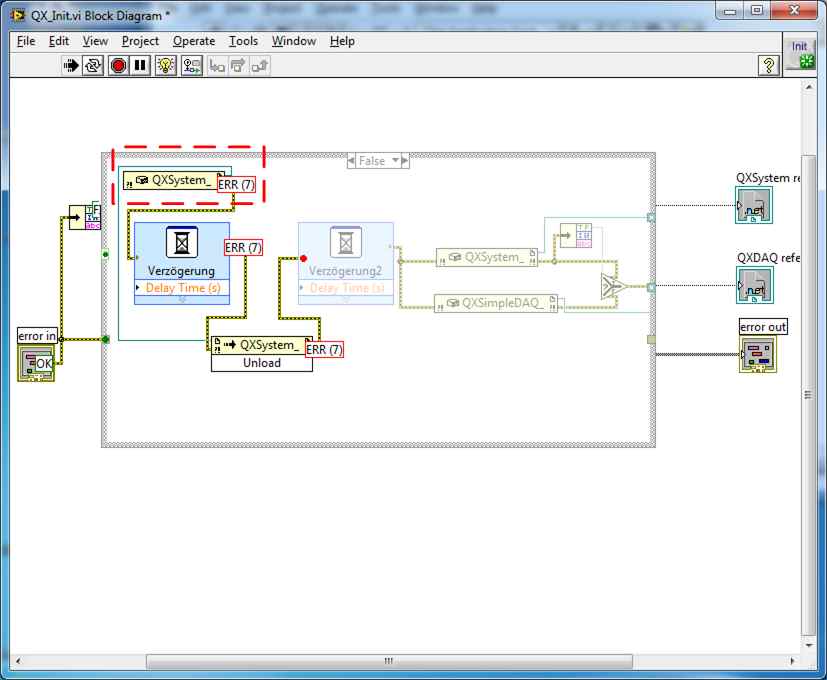Click the error in cluster terminal

[36, 364]
